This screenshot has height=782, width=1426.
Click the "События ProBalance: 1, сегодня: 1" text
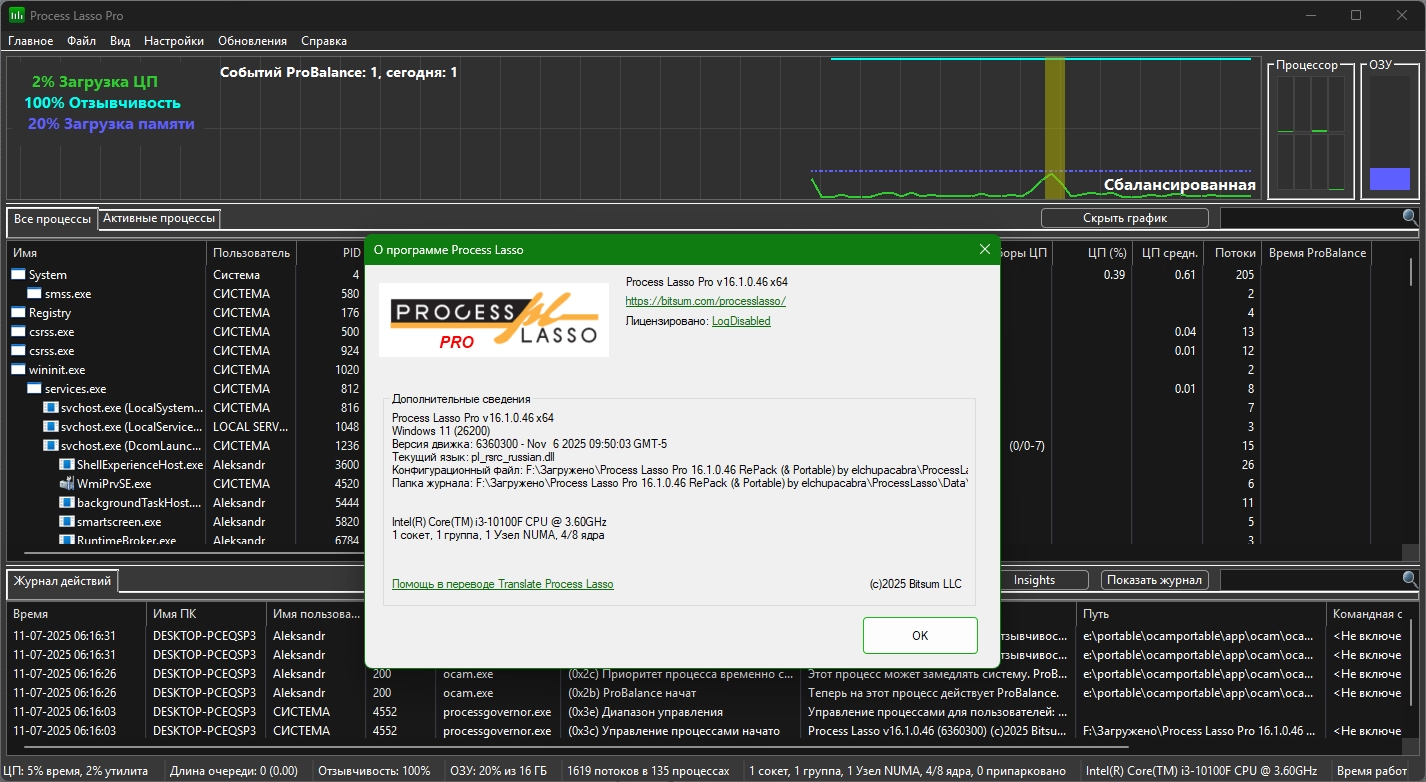(339, 72)
